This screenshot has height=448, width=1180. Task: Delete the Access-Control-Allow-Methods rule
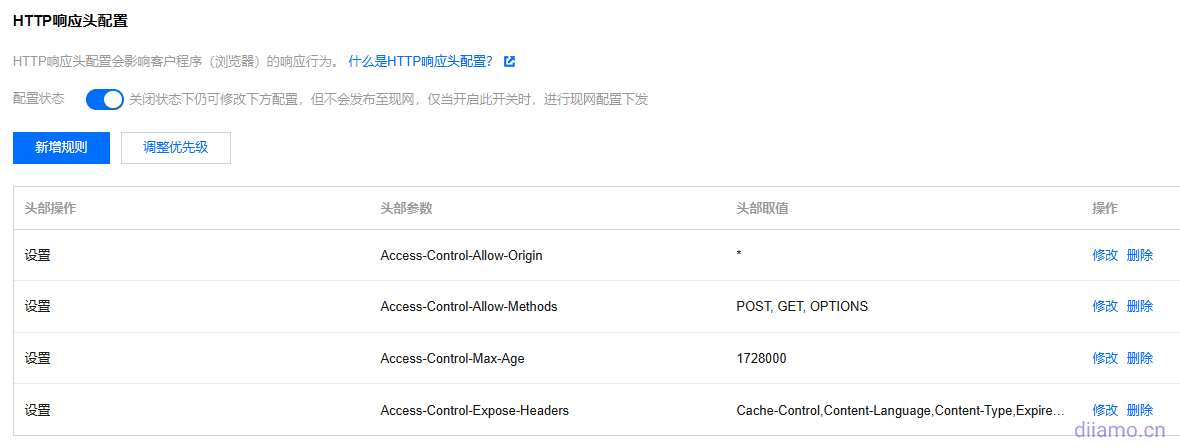tap(1139, 306)
